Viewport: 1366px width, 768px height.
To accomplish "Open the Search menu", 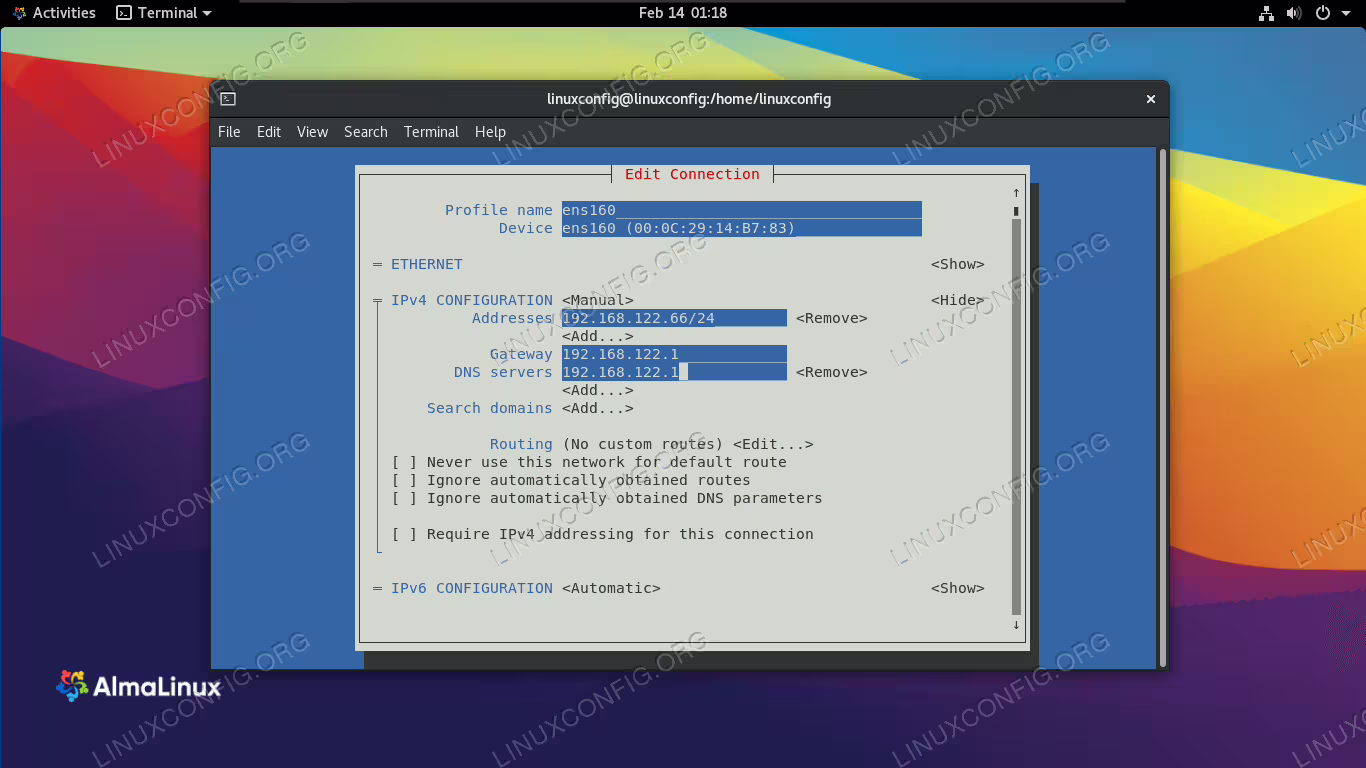I will [366, 132].
